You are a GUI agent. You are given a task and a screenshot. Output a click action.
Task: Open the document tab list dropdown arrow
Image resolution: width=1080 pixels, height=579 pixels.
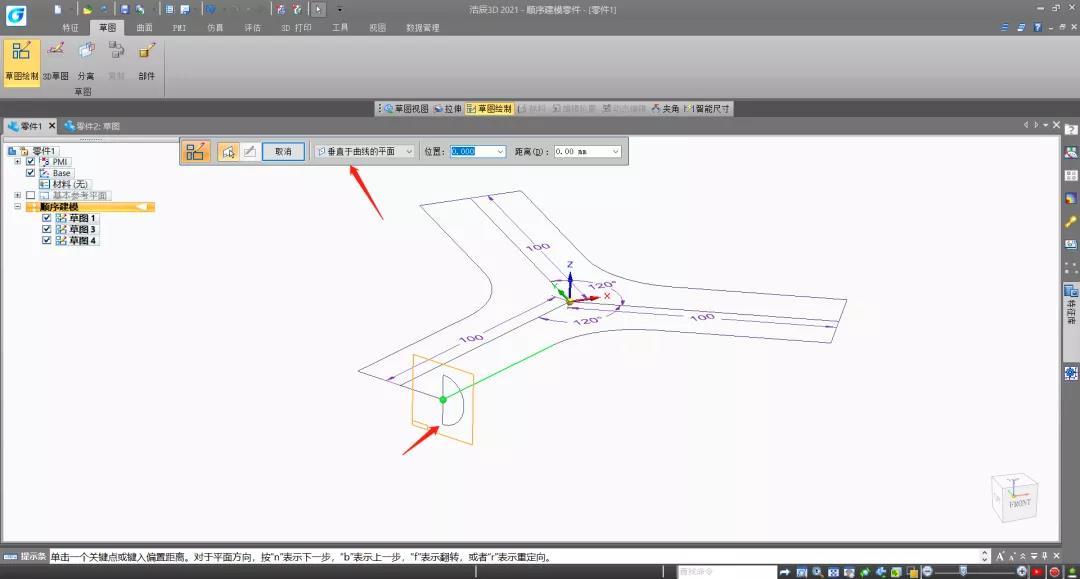1046,125
